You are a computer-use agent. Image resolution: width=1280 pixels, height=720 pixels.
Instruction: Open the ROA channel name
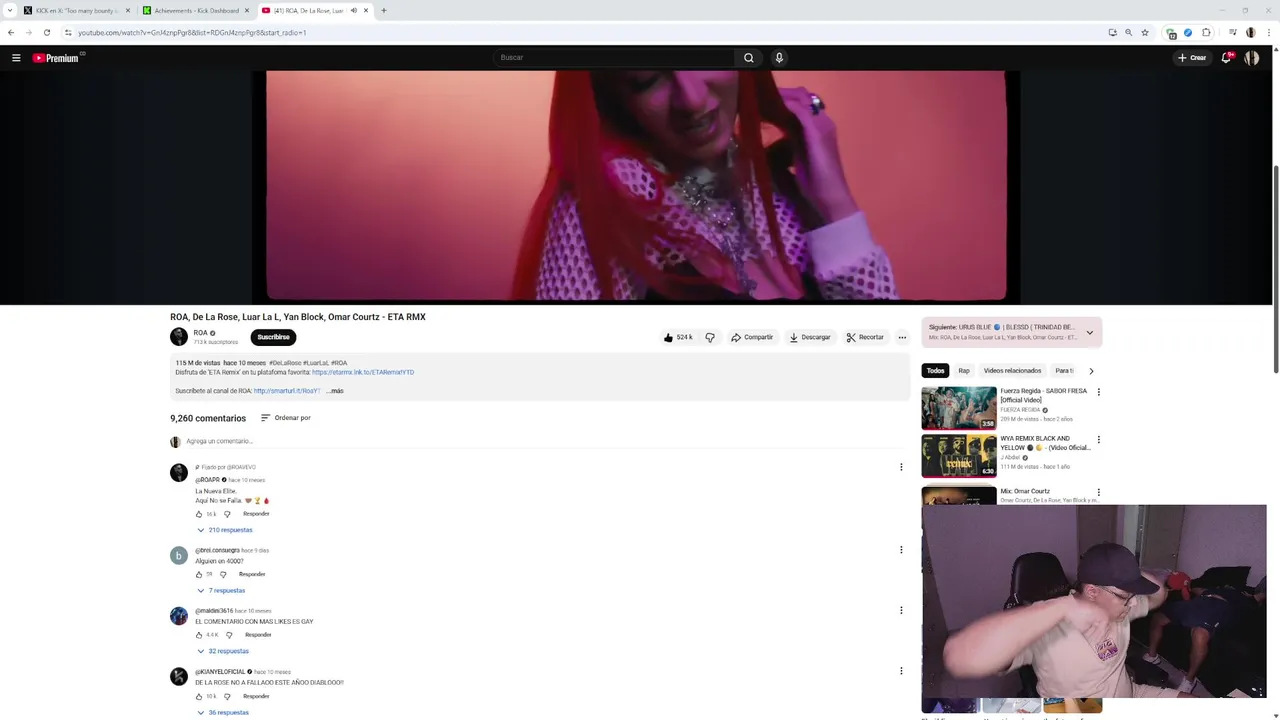tap(201, 333)
